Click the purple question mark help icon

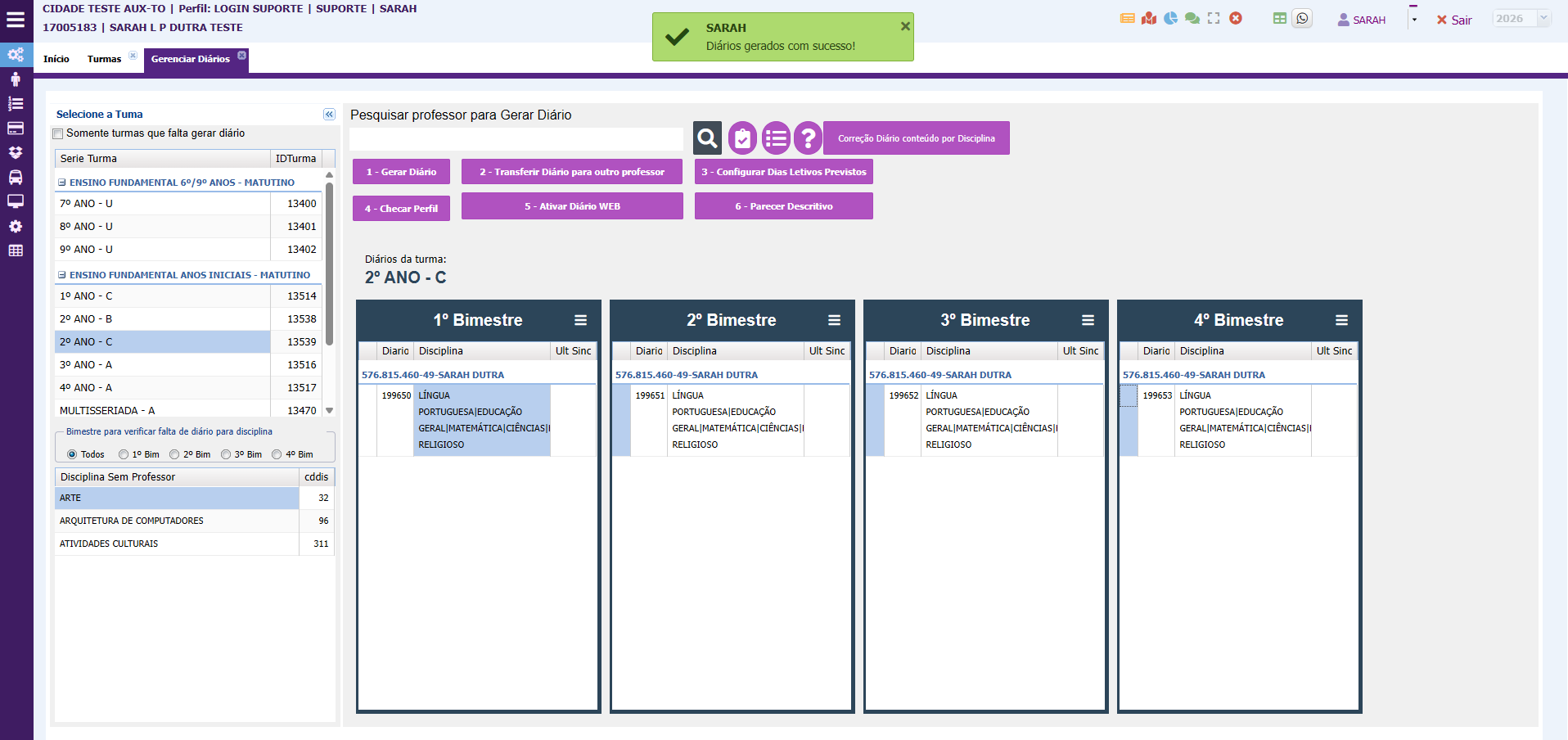click(807, 138)
